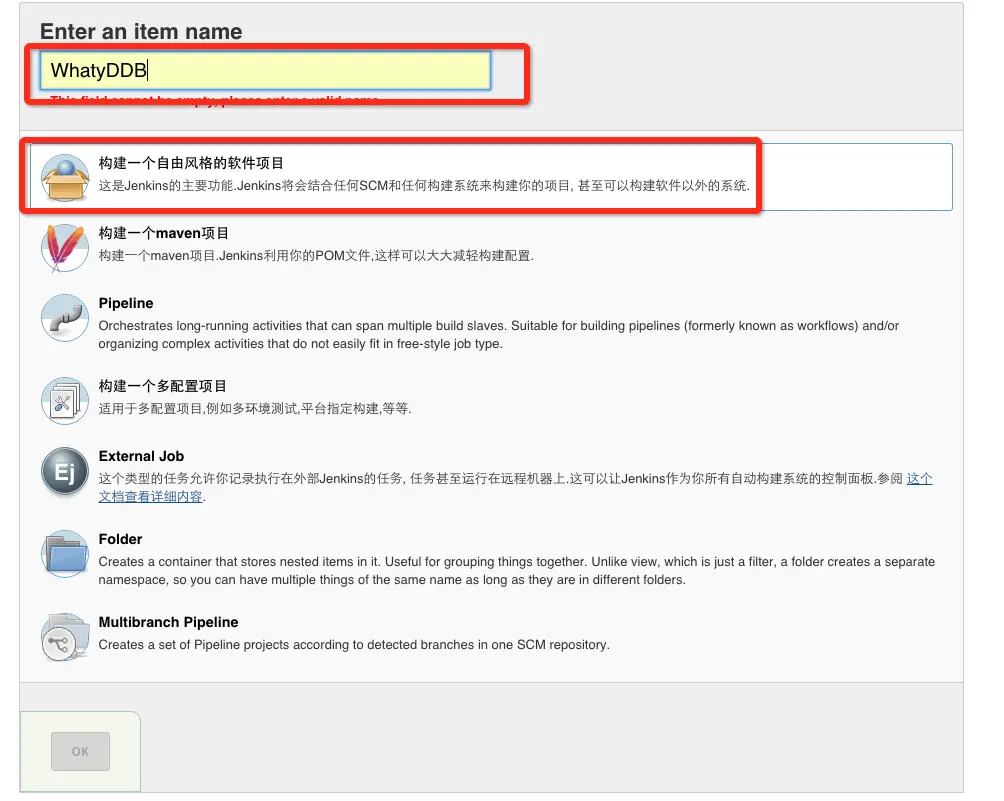Choose the Multibranch Pipeline title

(168, 622)
